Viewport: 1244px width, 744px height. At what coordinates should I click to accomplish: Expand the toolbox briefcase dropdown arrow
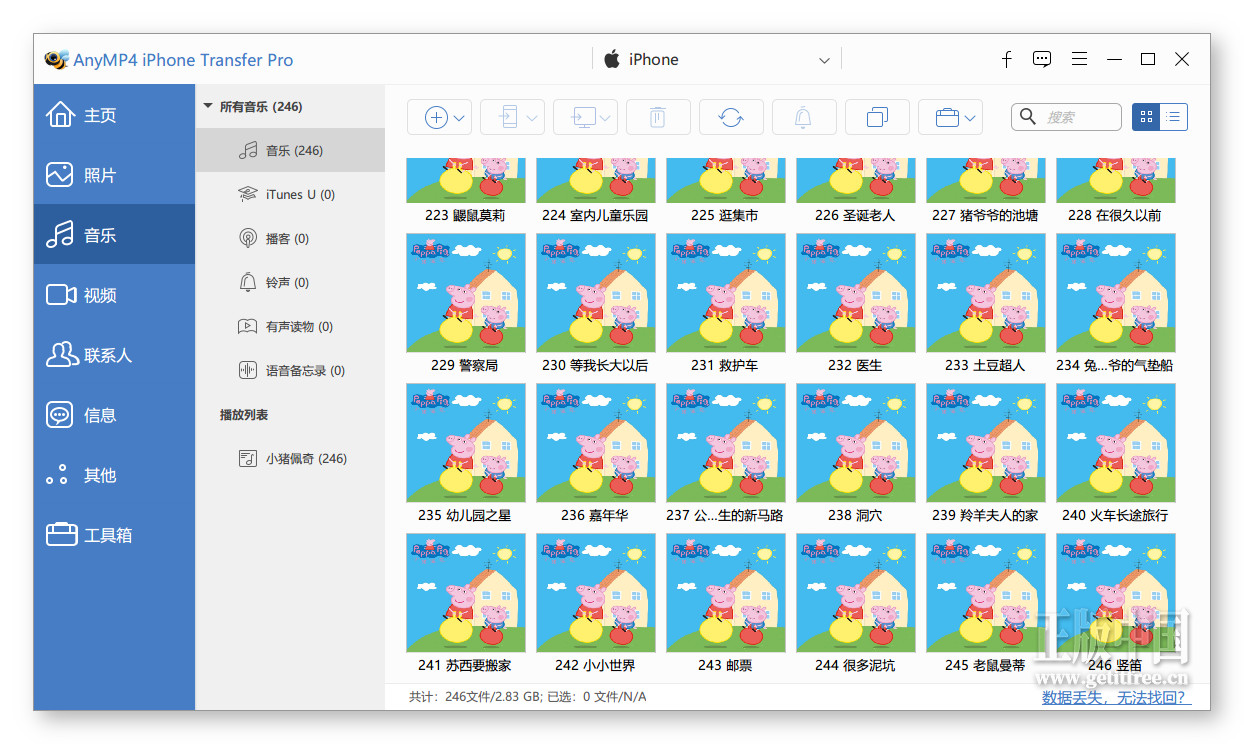[x=970, y=118]
